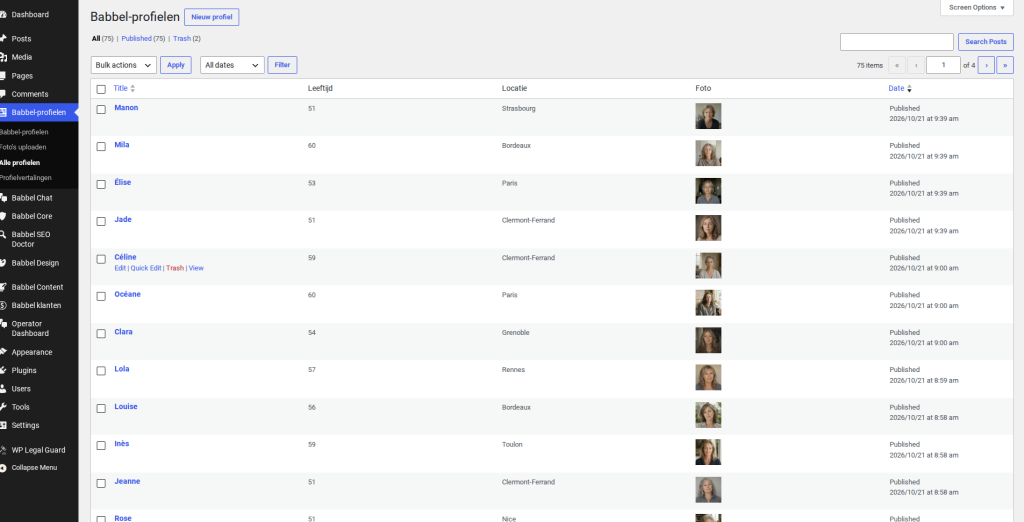Open Inès profile photo thumbnail
Viewport: 1024px width, 522px height.
tap(708, 452)
